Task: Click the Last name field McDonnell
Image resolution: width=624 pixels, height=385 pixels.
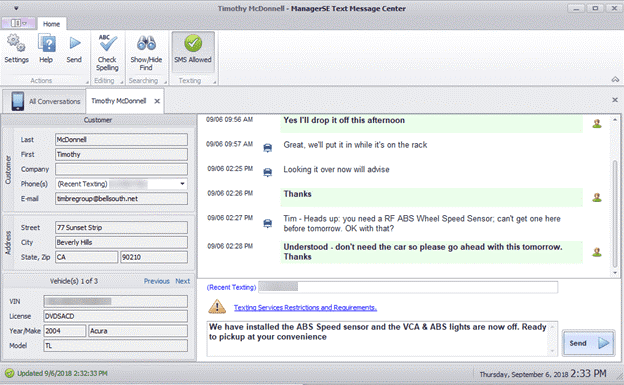Action: pos(121,140)
